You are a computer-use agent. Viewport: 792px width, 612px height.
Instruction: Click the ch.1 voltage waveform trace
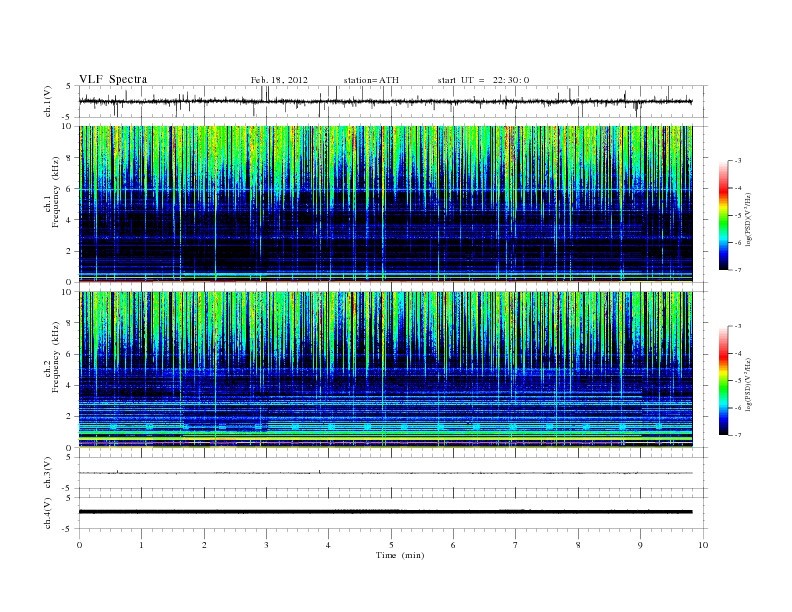click(385, 101)
